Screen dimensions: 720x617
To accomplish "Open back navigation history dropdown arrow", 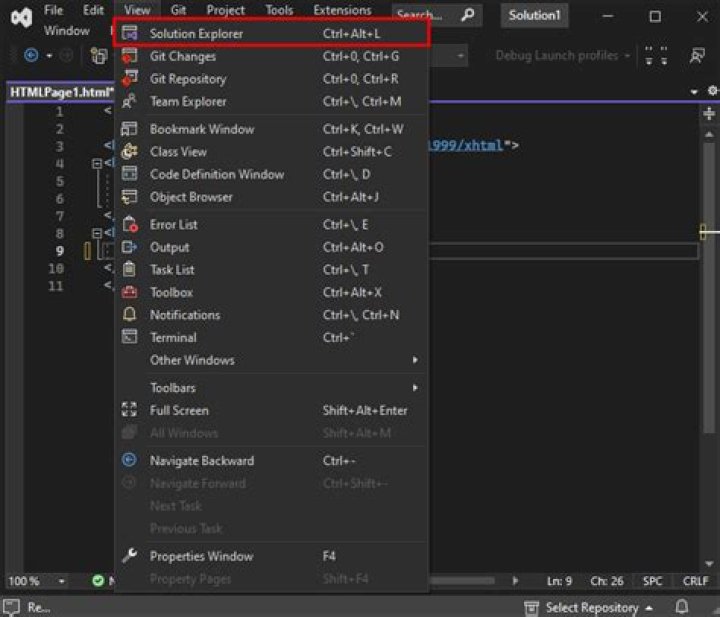I will point(49,56).
